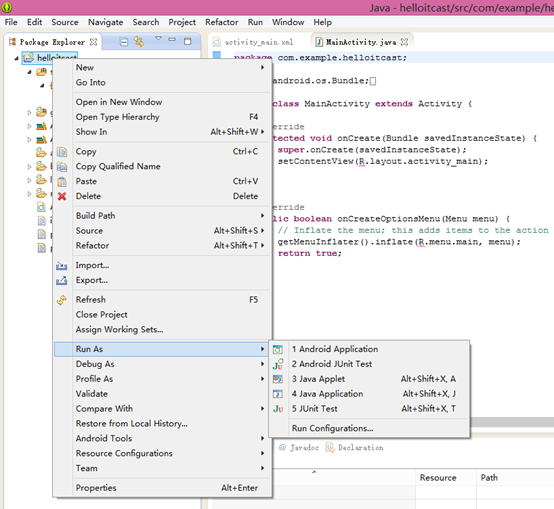
Task: Expand the Source submenu in context menu
Action: (x=163, y=231)
